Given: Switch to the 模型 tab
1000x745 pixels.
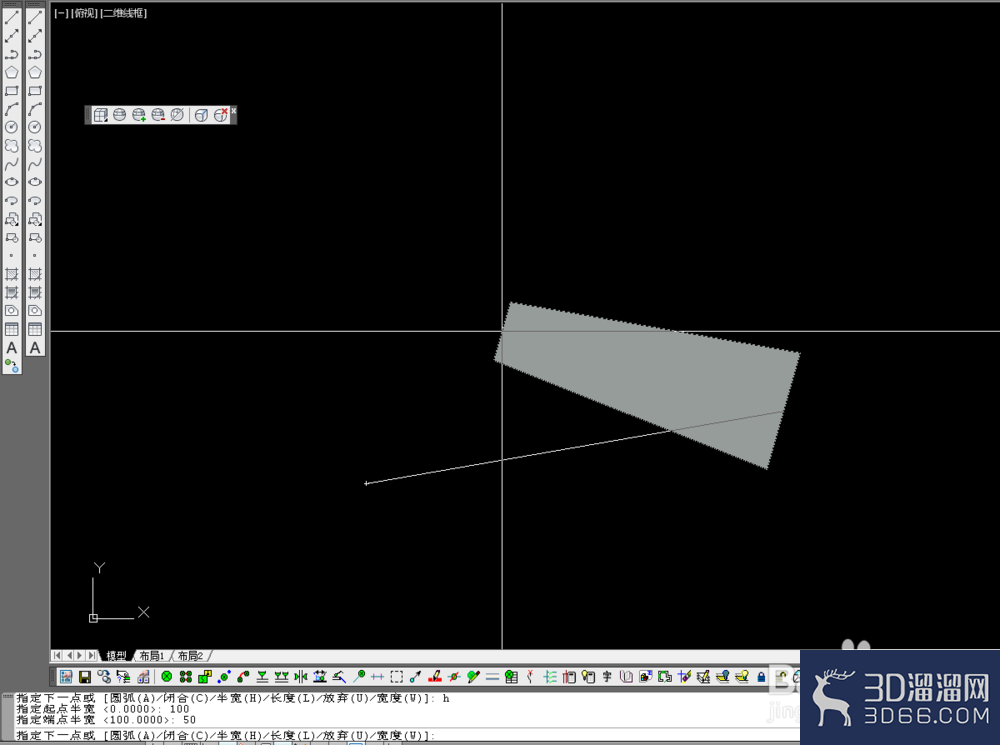Looking at the screenshot, I should (x=116, y=656).
